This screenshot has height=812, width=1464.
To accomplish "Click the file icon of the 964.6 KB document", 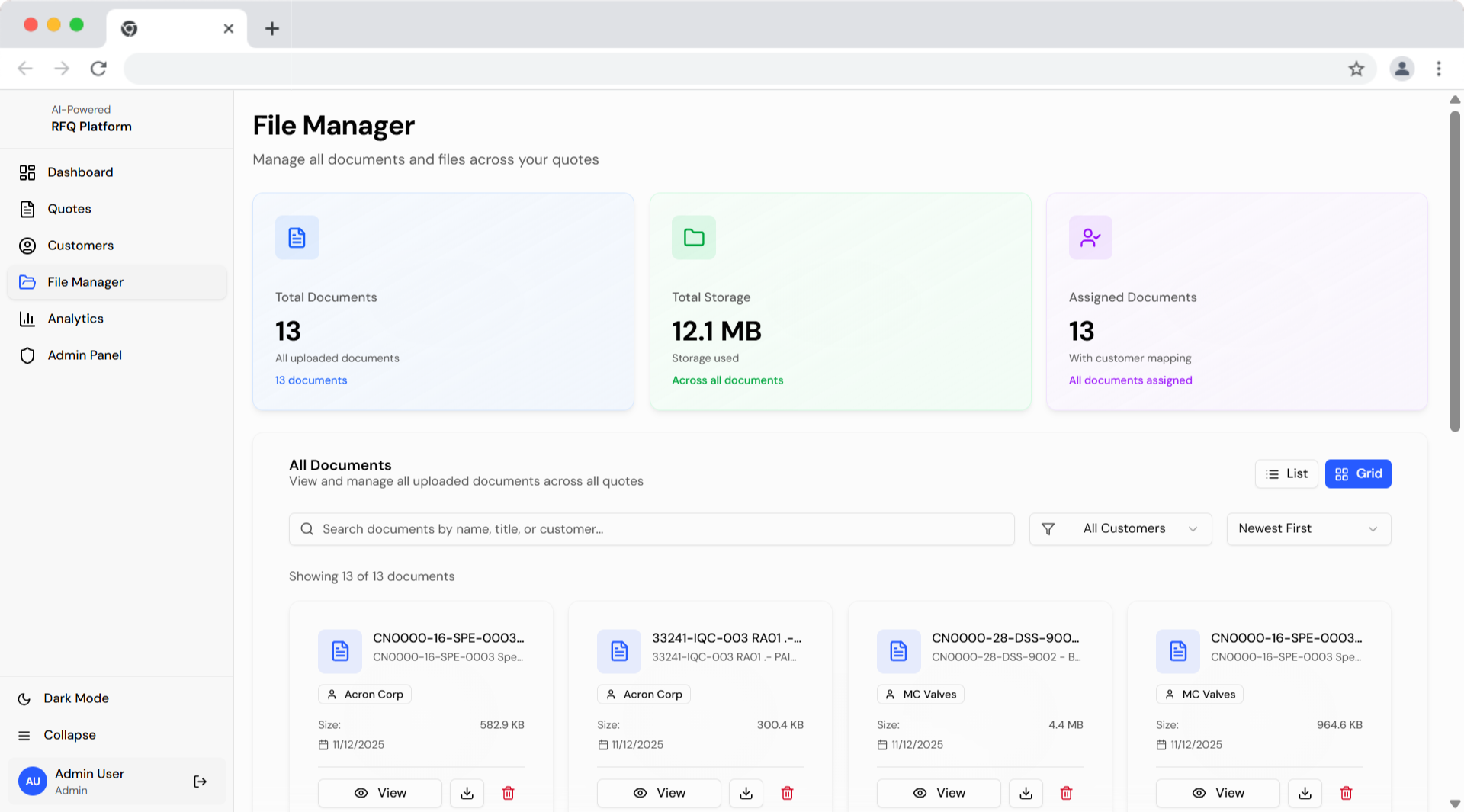I will point(1178,651).
